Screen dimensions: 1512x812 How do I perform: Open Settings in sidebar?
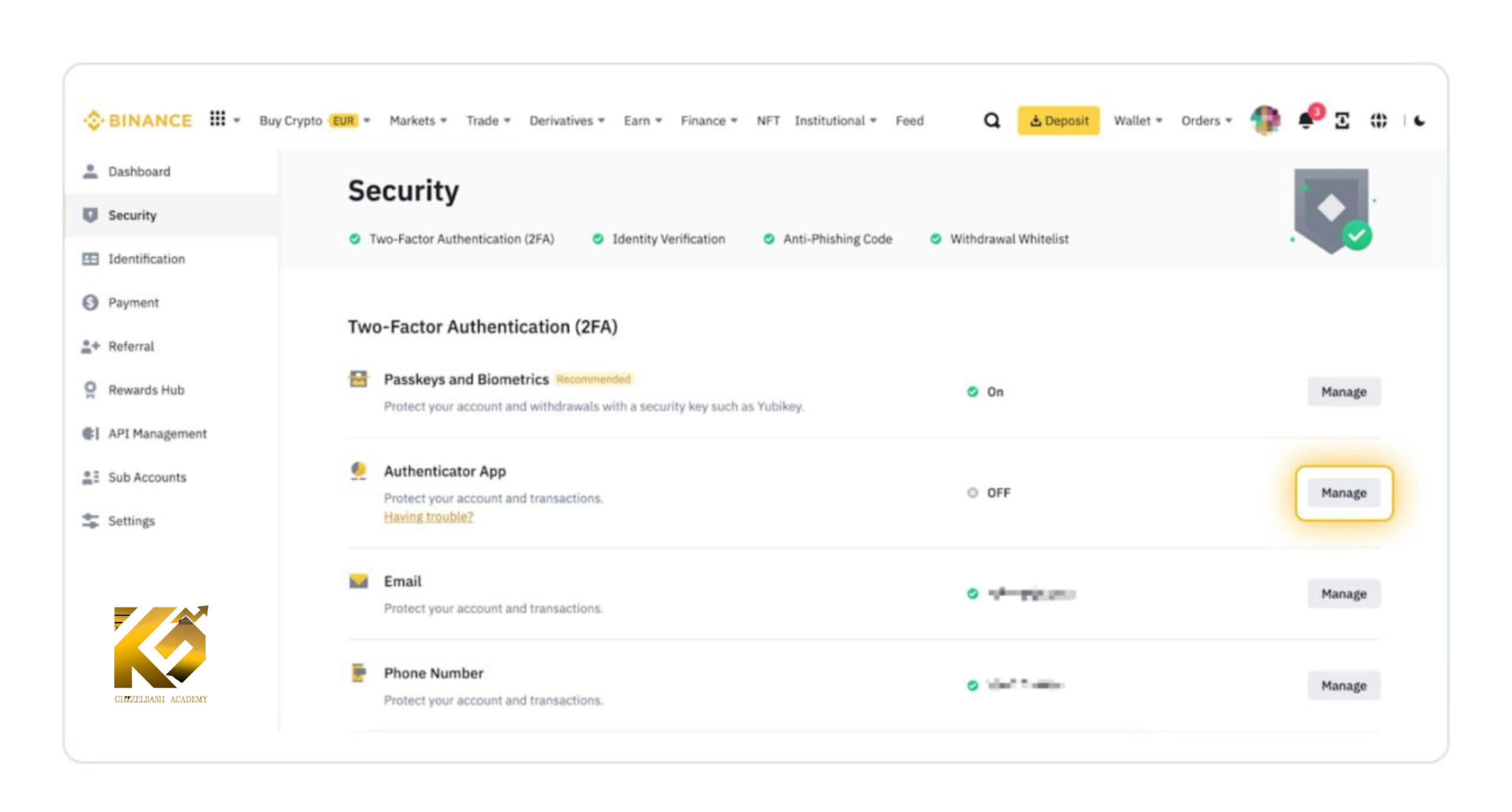pyautogui.click(x=171, y=521)
